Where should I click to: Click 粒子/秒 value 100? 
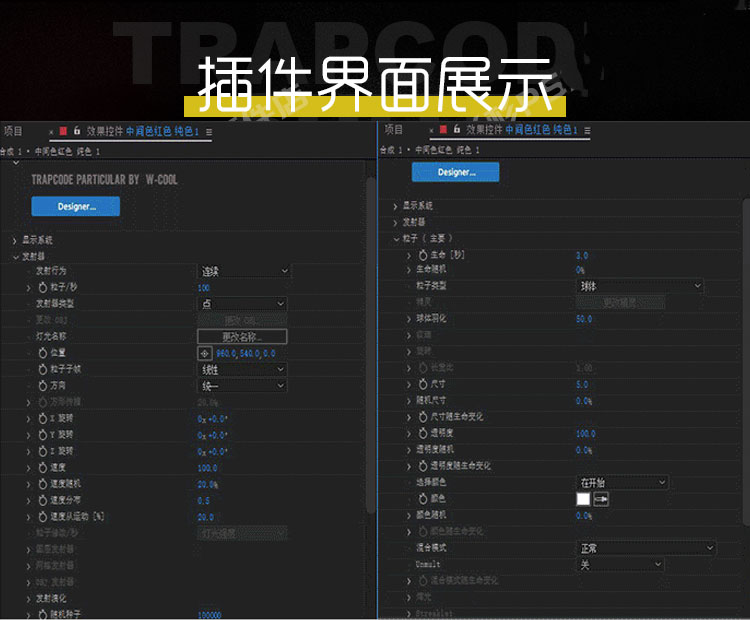point(204,288)
